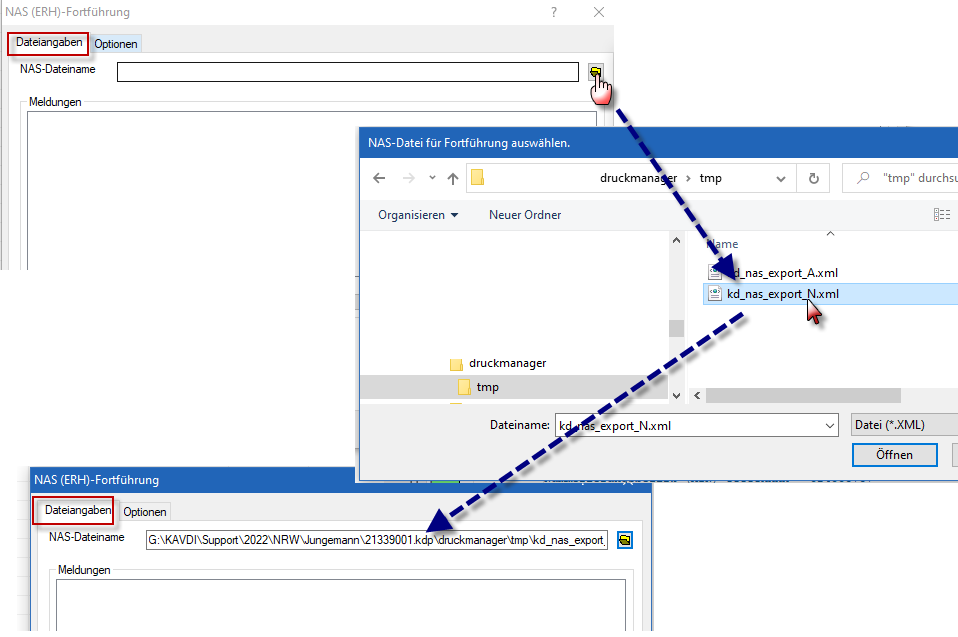The height and width of the screenshot is (637, 958).
Task: Navigate up one folder level with the up arrow
Action: pos(453,179)
